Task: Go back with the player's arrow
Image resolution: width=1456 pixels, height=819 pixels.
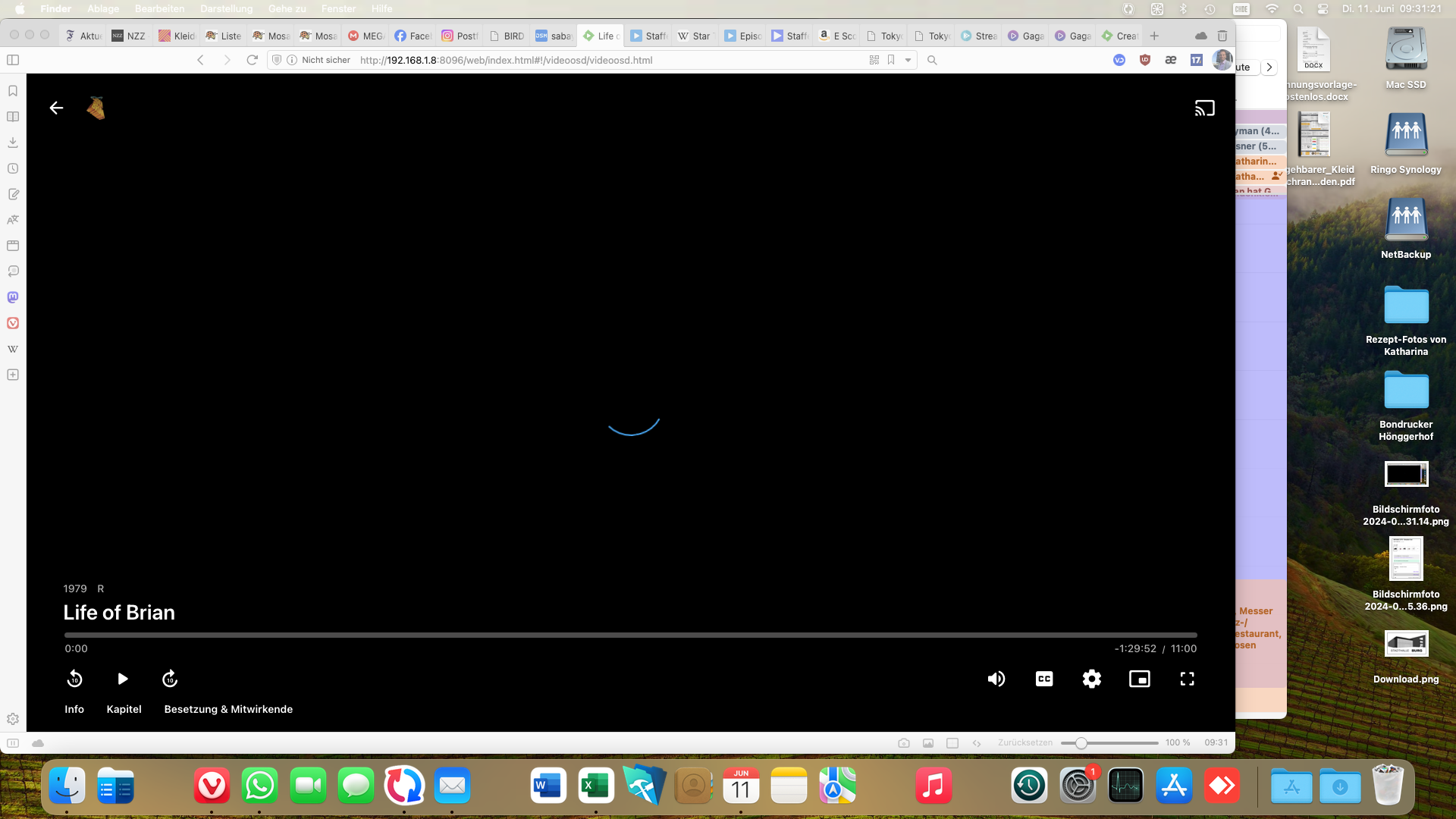Action: coord(56,108)
